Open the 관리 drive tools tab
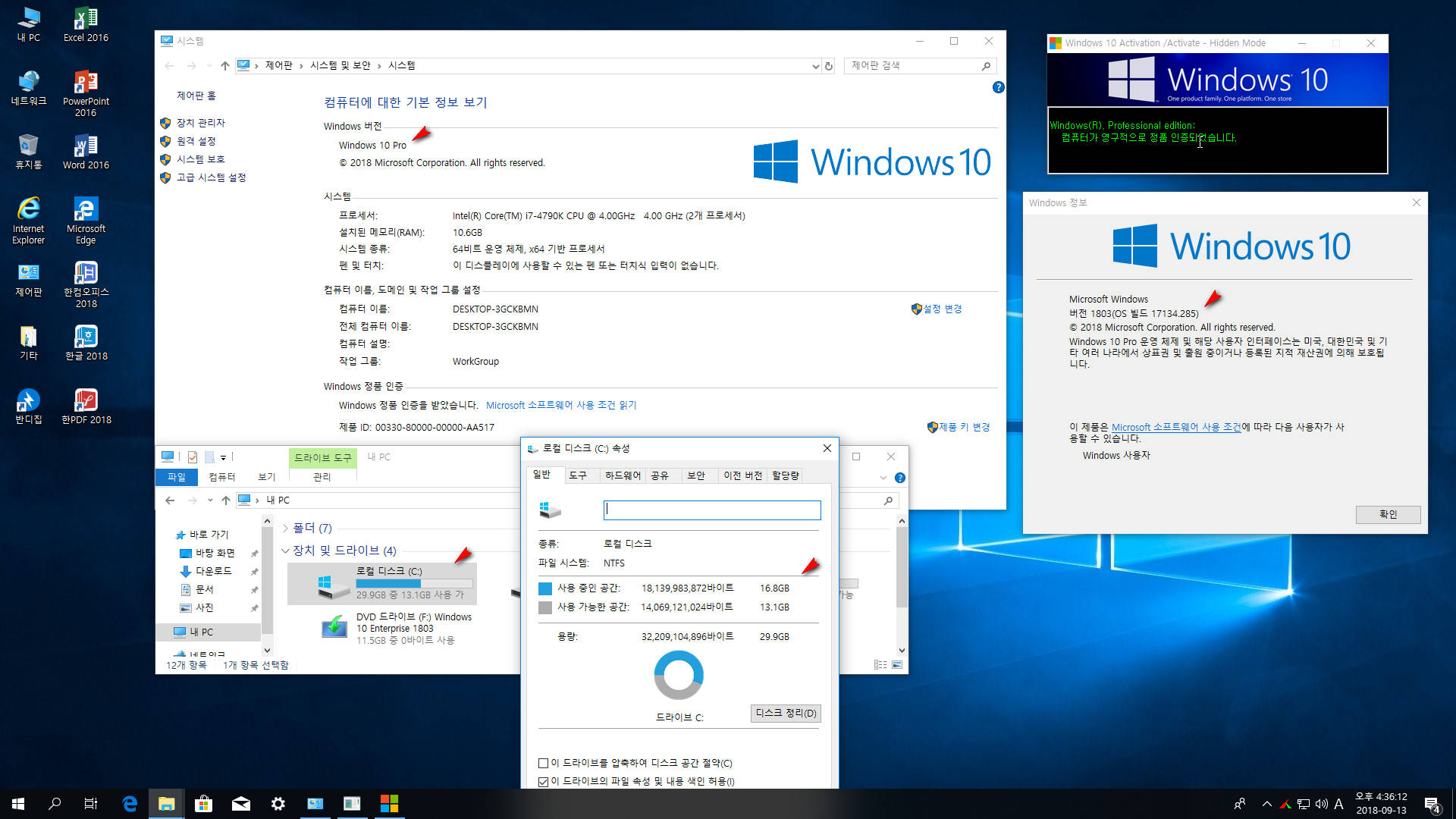 click(x=322, y=477)
